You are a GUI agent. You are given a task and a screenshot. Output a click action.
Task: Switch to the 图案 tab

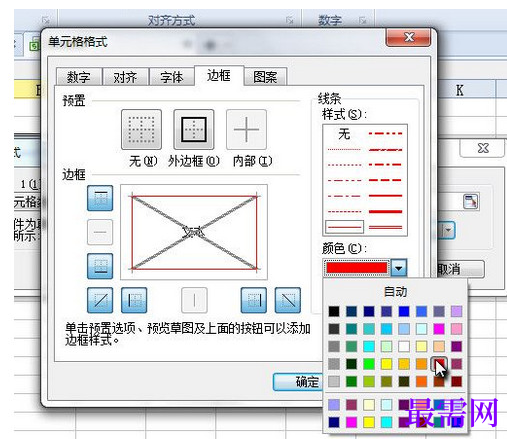tap(265, 77)
